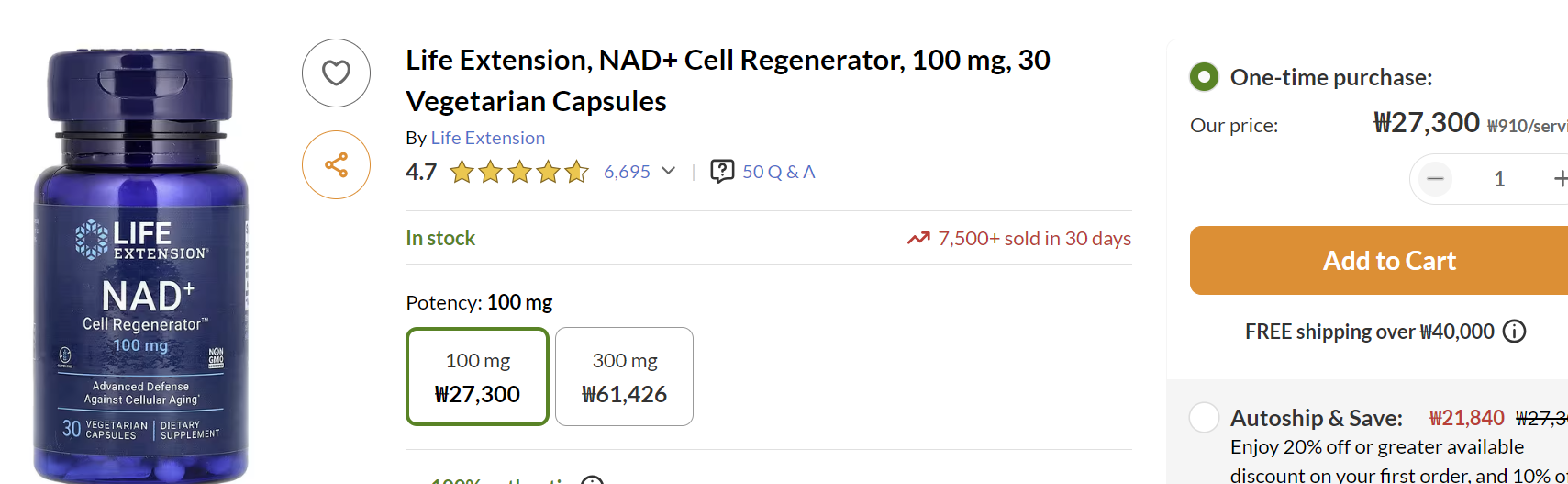Open the Life Extension brand link

(x=487, y=138)
